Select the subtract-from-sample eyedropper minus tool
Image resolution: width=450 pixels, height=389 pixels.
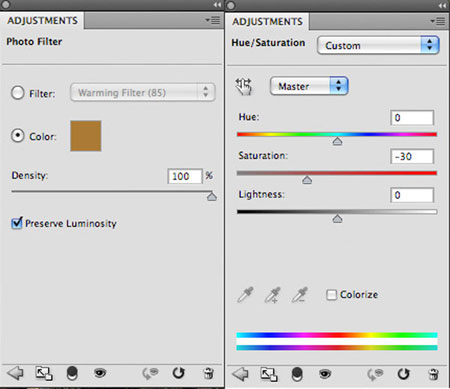(x=300, y=295)
